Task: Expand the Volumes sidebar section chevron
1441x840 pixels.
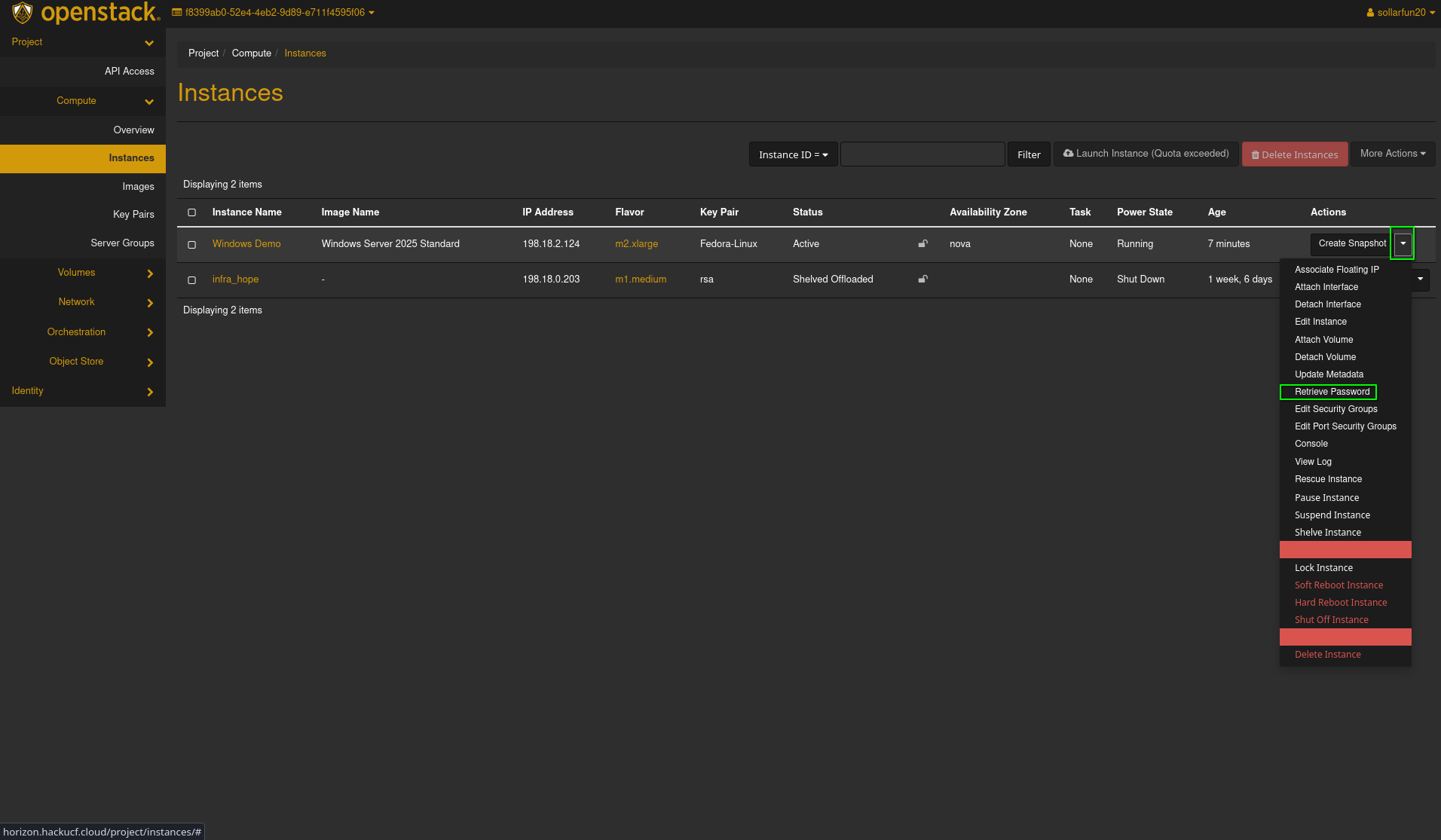Action: (x=150, y=273)
